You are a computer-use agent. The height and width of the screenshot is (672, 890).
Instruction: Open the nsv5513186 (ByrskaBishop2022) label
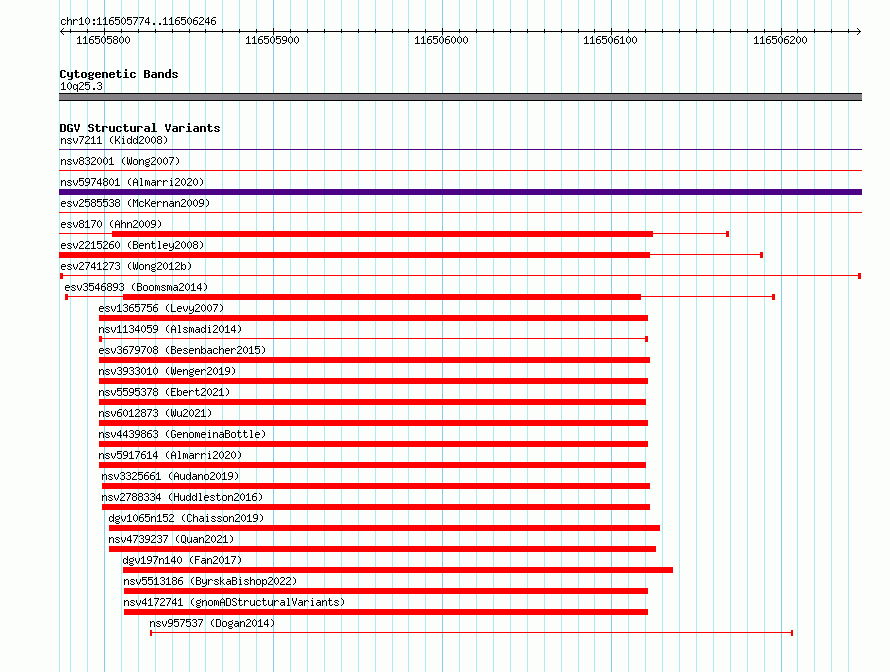click(210, 581)
